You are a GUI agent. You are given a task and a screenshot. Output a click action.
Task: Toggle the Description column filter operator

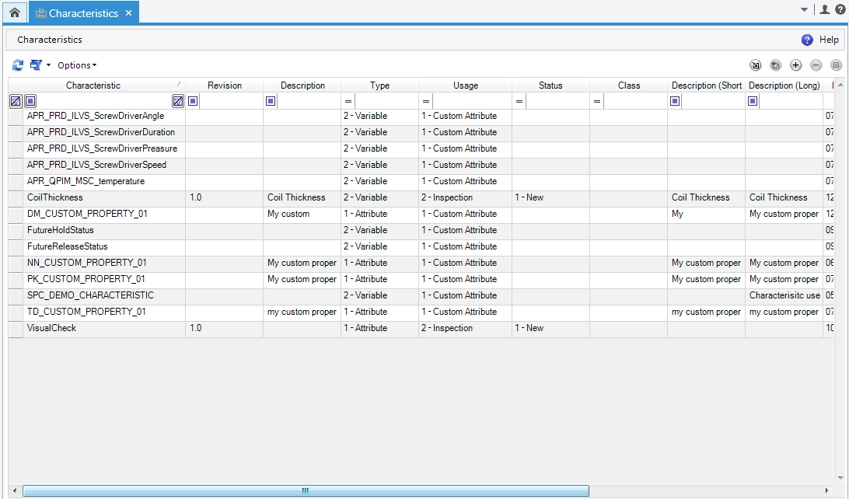coord(271,101)
